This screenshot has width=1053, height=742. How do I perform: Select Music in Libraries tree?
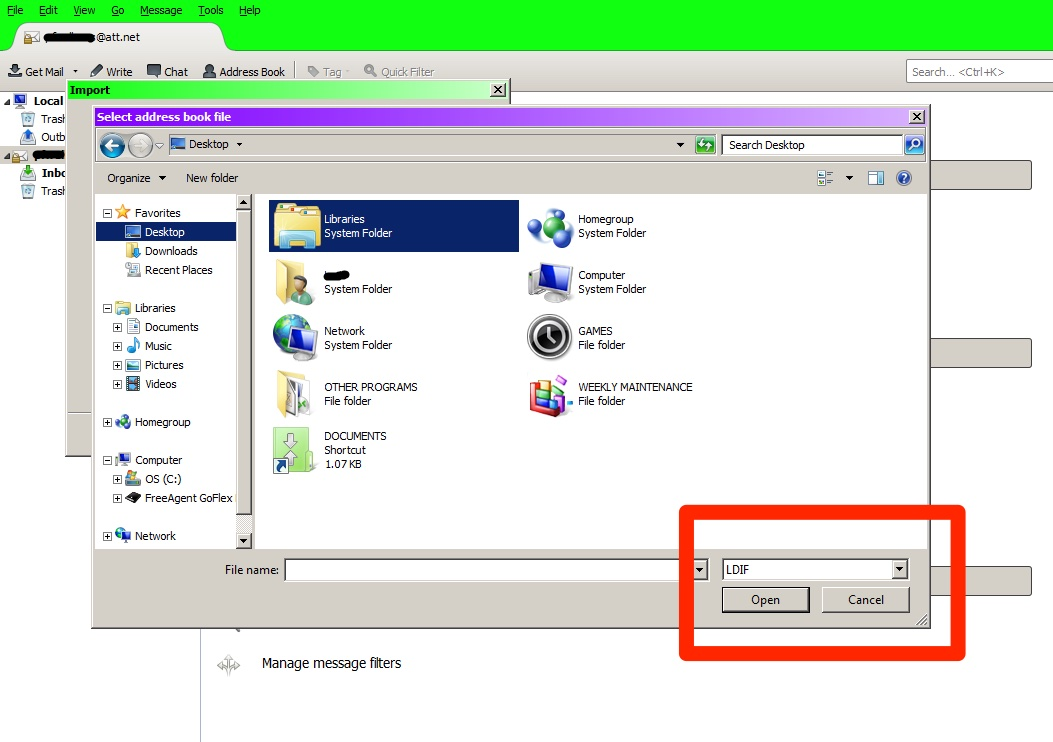pos(148,346)
